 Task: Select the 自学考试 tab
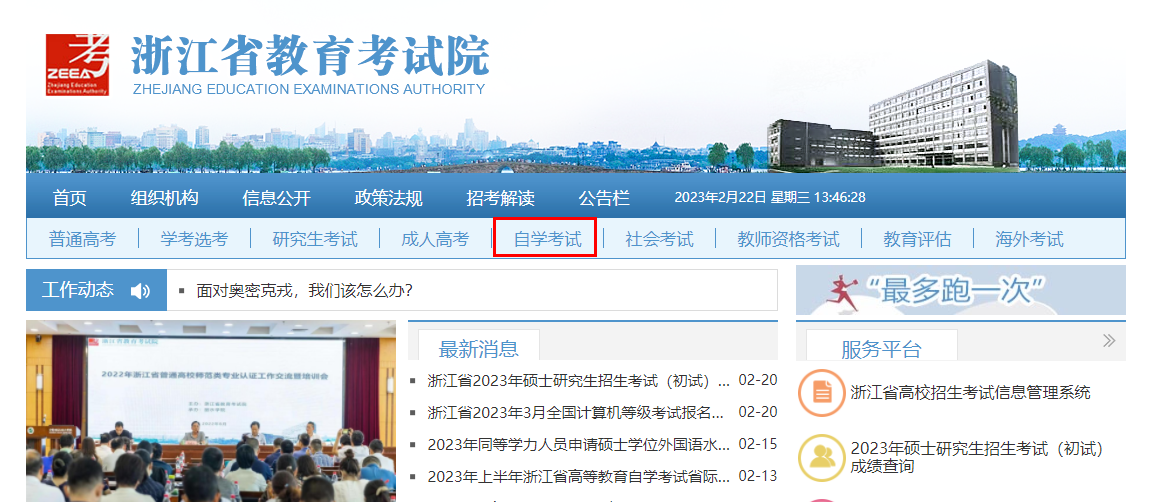[547, 239]
